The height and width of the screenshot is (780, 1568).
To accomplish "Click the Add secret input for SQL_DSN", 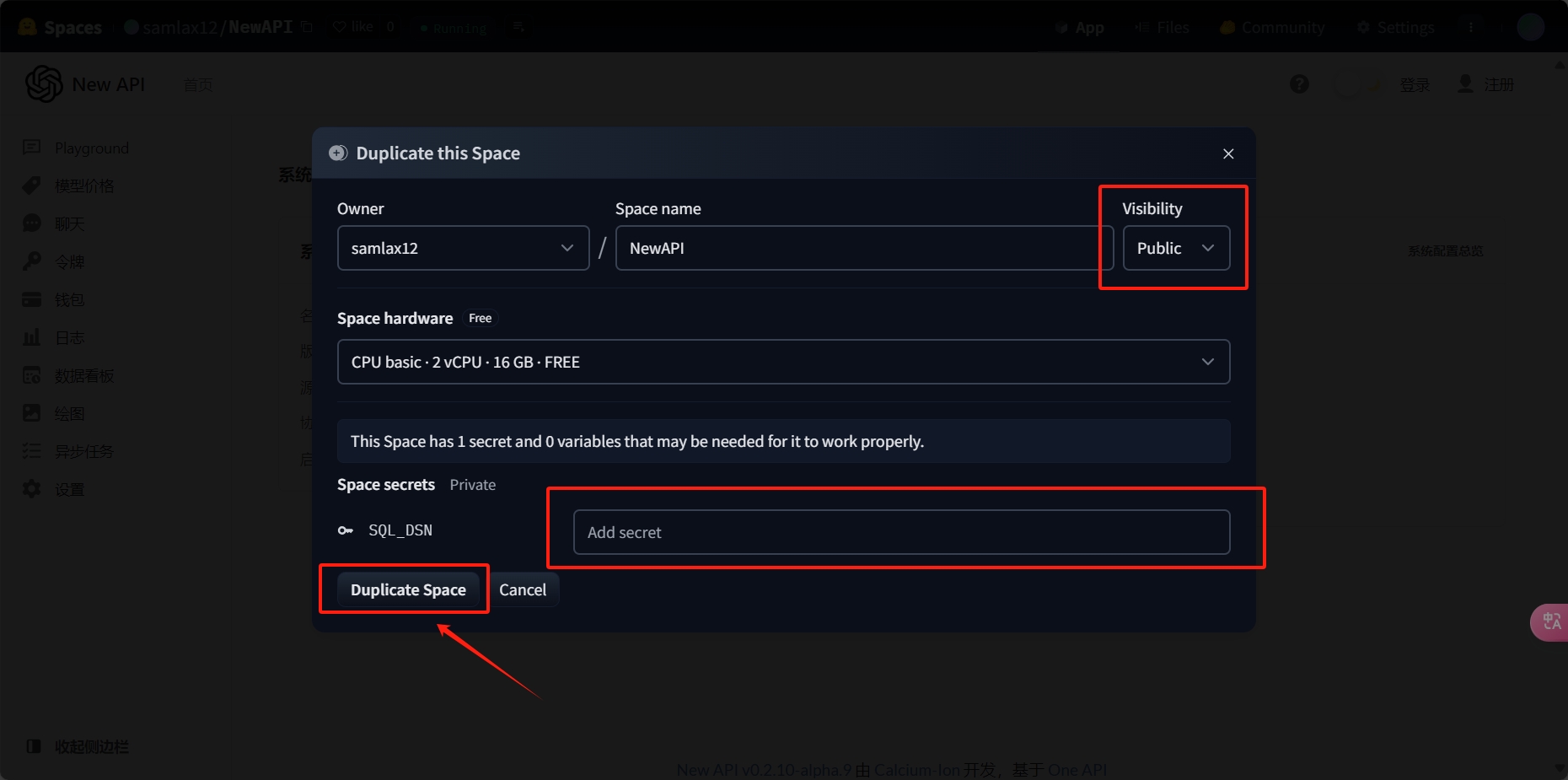I will coord(901,532).
